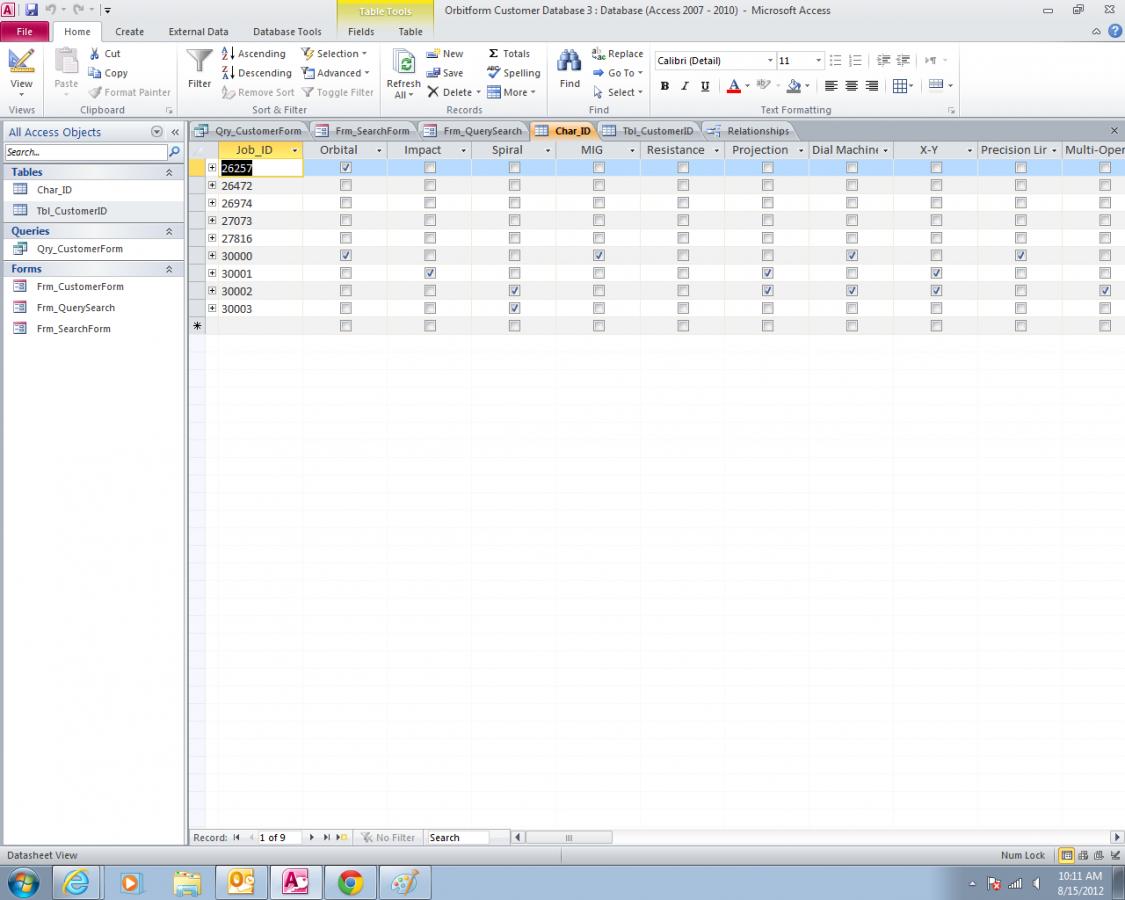The image size is (1125, 900).
Task: Click the Filter funnel icon
Action: 200,63
